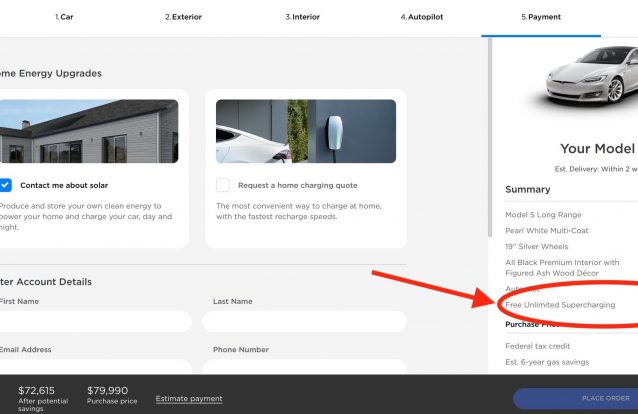Switch to the 3. Interior tab
The image size is (638, 414).
[x=303, y=17]
